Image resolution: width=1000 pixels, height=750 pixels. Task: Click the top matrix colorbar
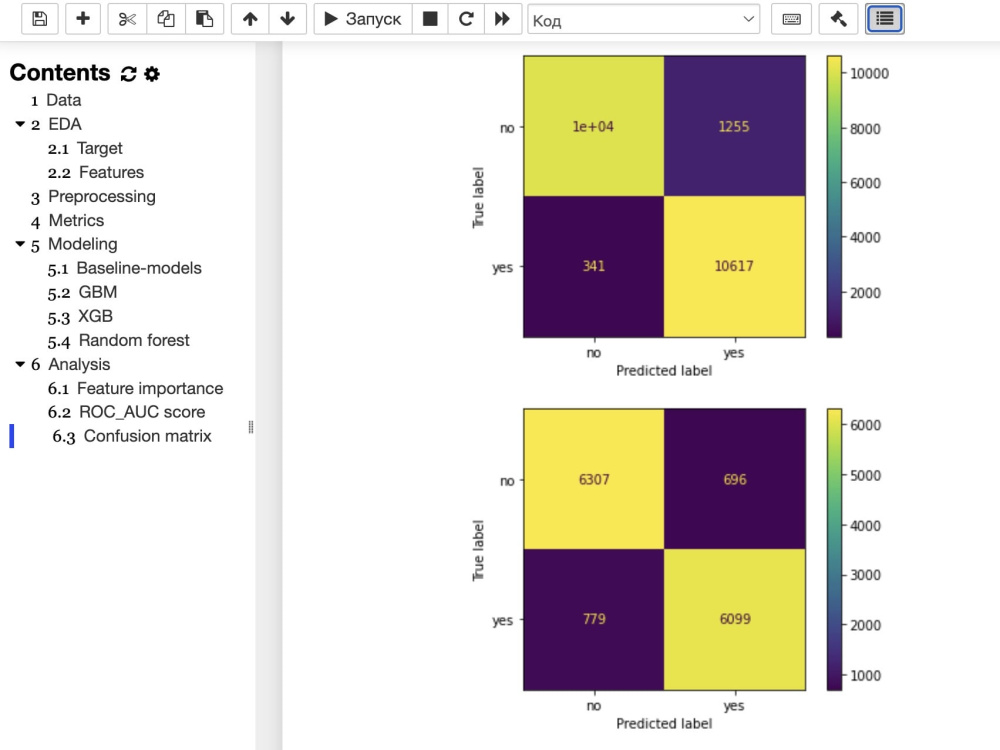point(834,196)
